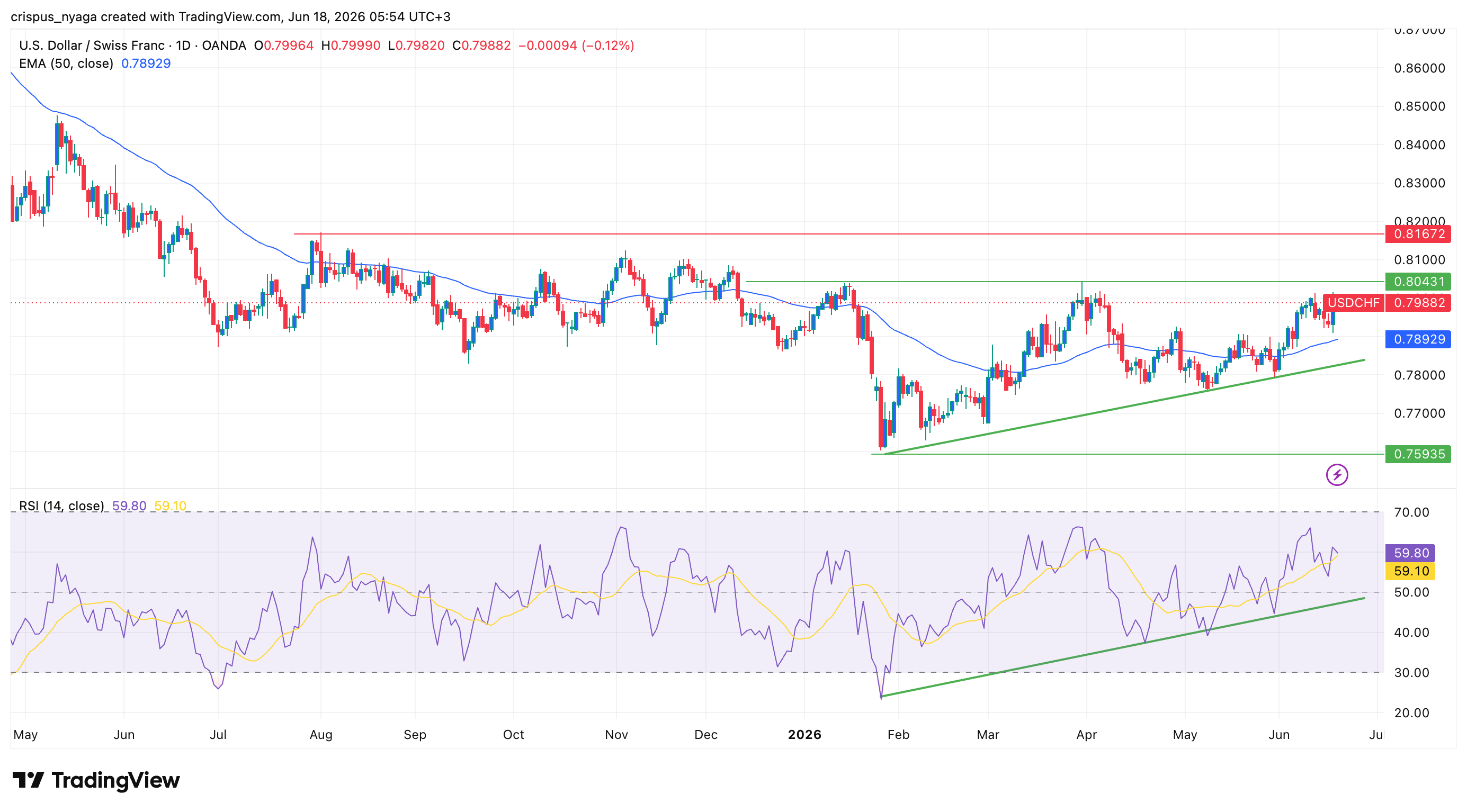Click the 2026 label on time axis
Screen dimensions: 1467x812
804,735
